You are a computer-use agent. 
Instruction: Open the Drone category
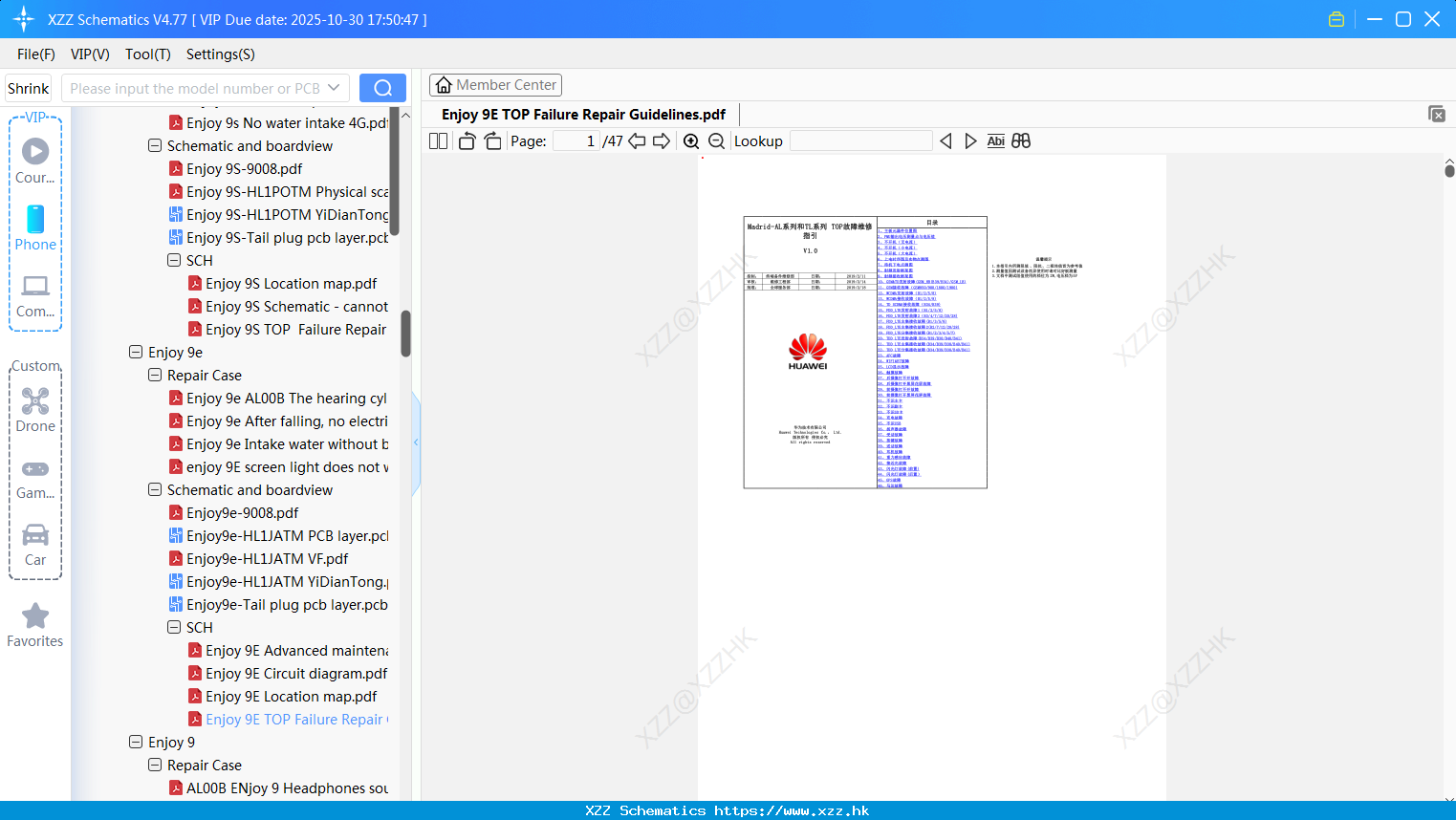click(35, 410)
